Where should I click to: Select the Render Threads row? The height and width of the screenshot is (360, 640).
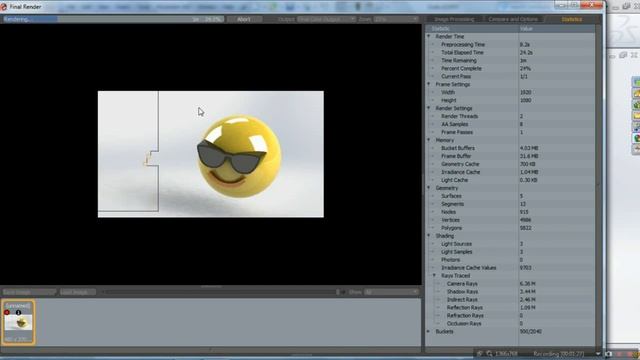(x=510, y=116)
